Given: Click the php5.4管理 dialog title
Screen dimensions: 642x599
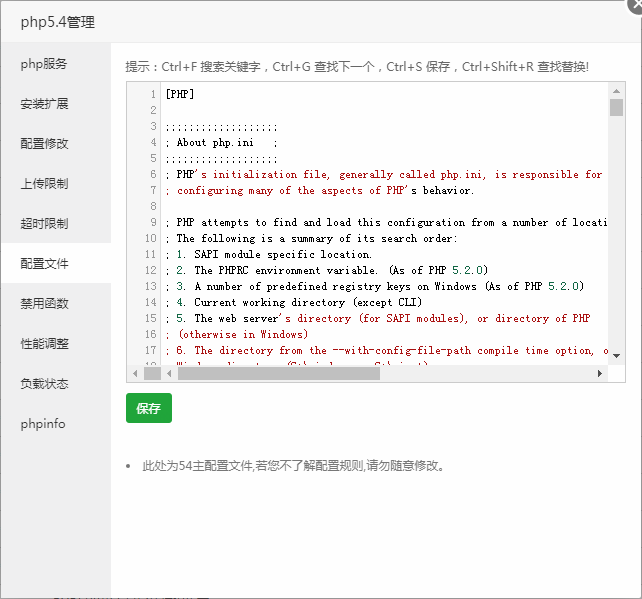Looking at the screenshot, I should tap(58, 22).
